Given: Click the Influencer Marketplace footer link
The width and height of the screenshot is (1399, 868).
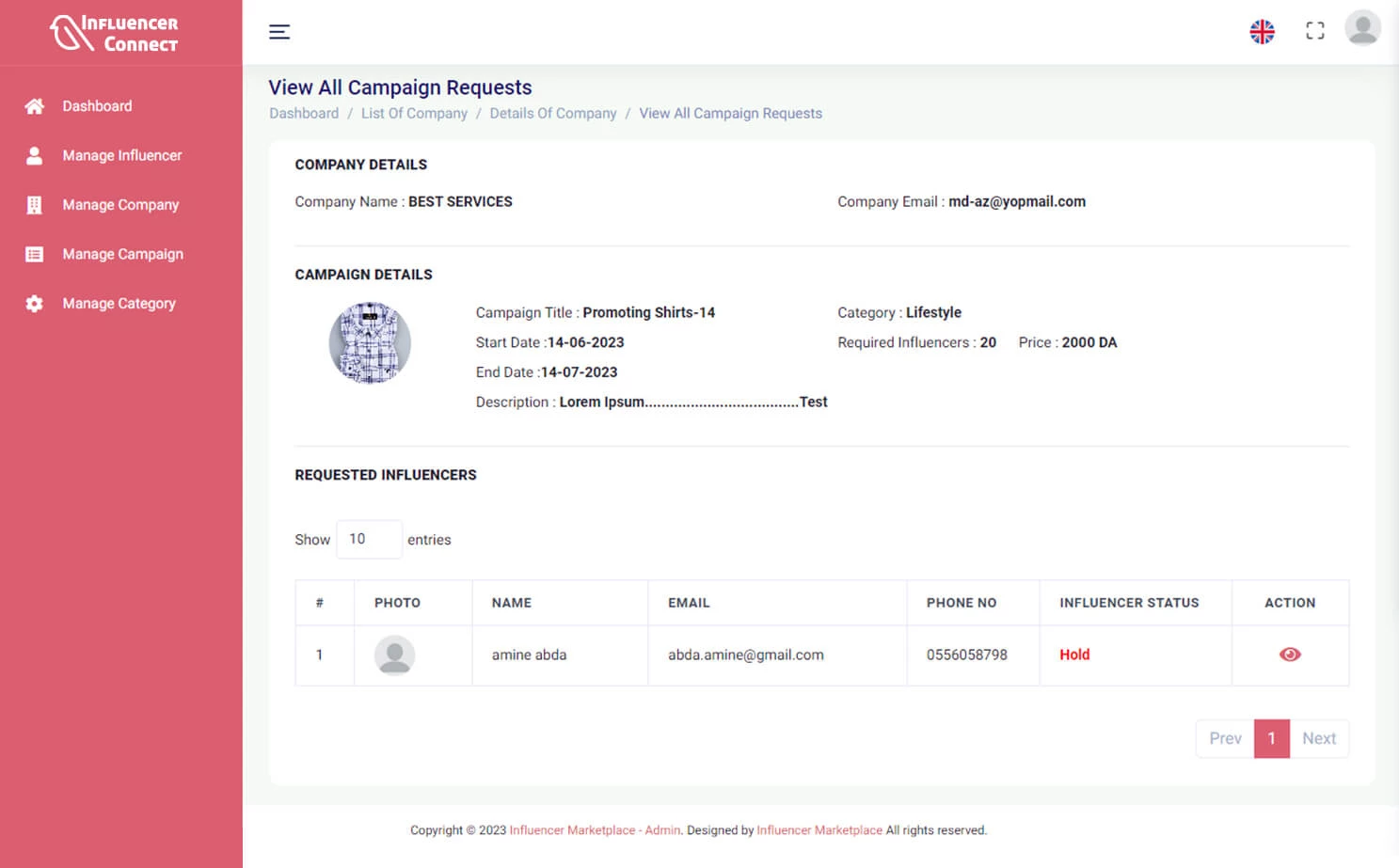Looking at the screenshot, I should 819,830.
